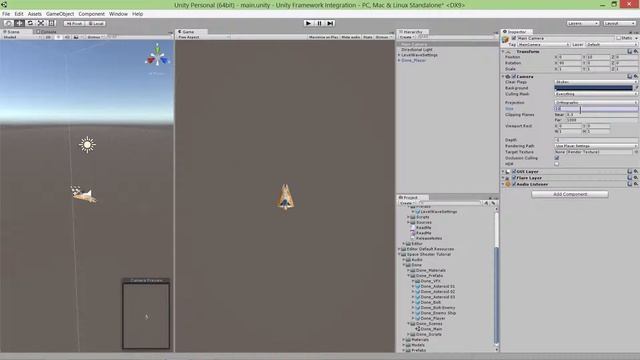Toggle the GUI Layer component checkbox

pos(514,172)
